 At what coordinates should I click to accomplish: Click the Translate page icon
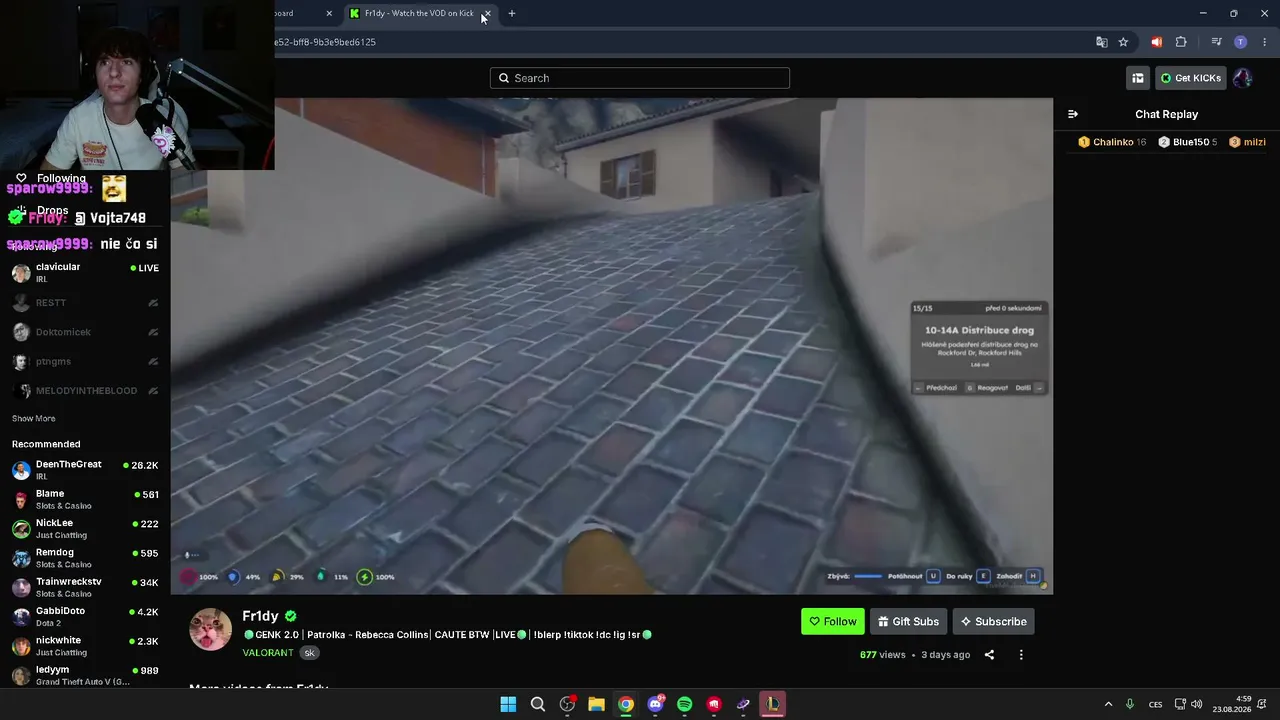1102,42
